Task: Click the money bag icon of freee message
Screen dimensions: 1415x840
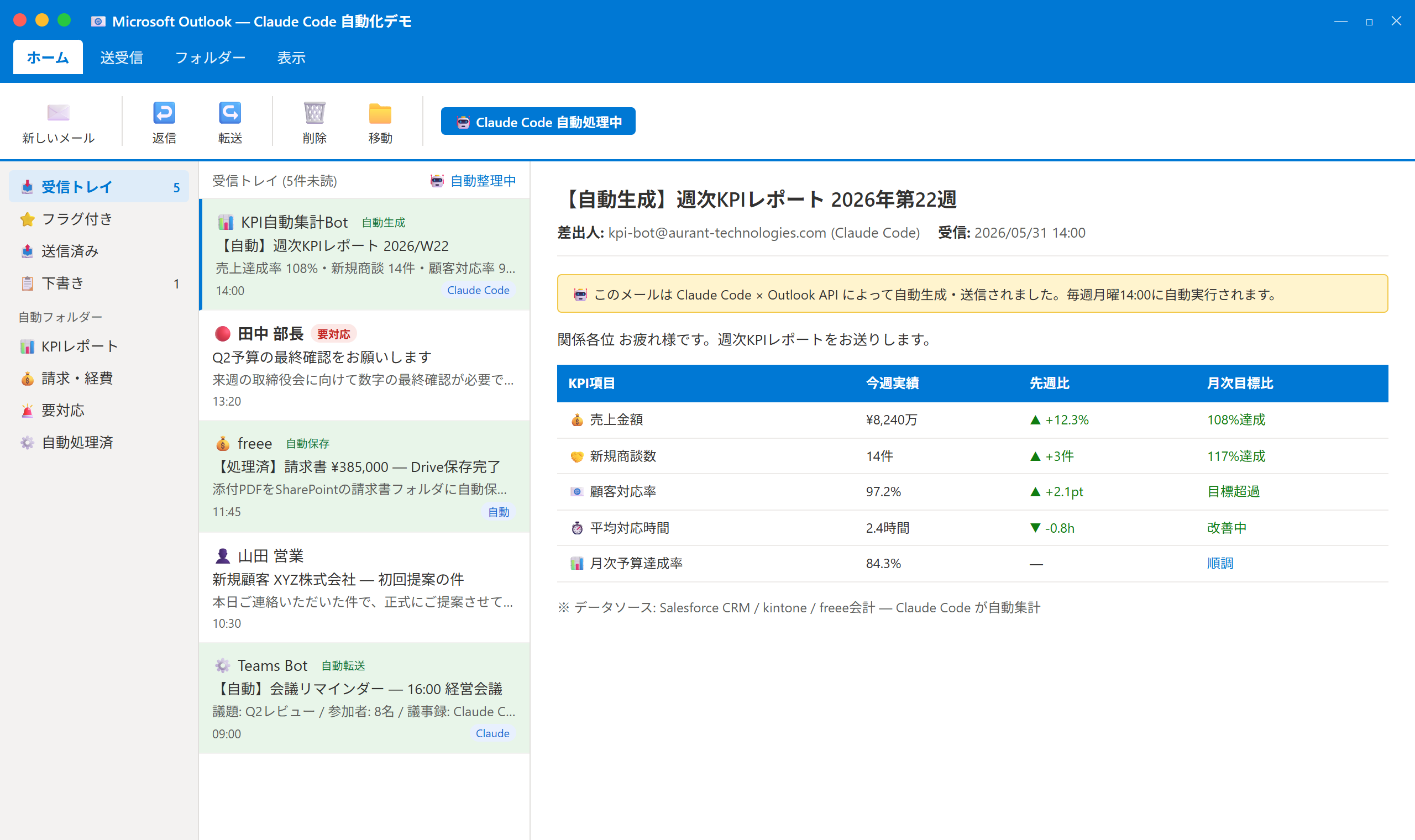Action: click(x=222, y=443)
